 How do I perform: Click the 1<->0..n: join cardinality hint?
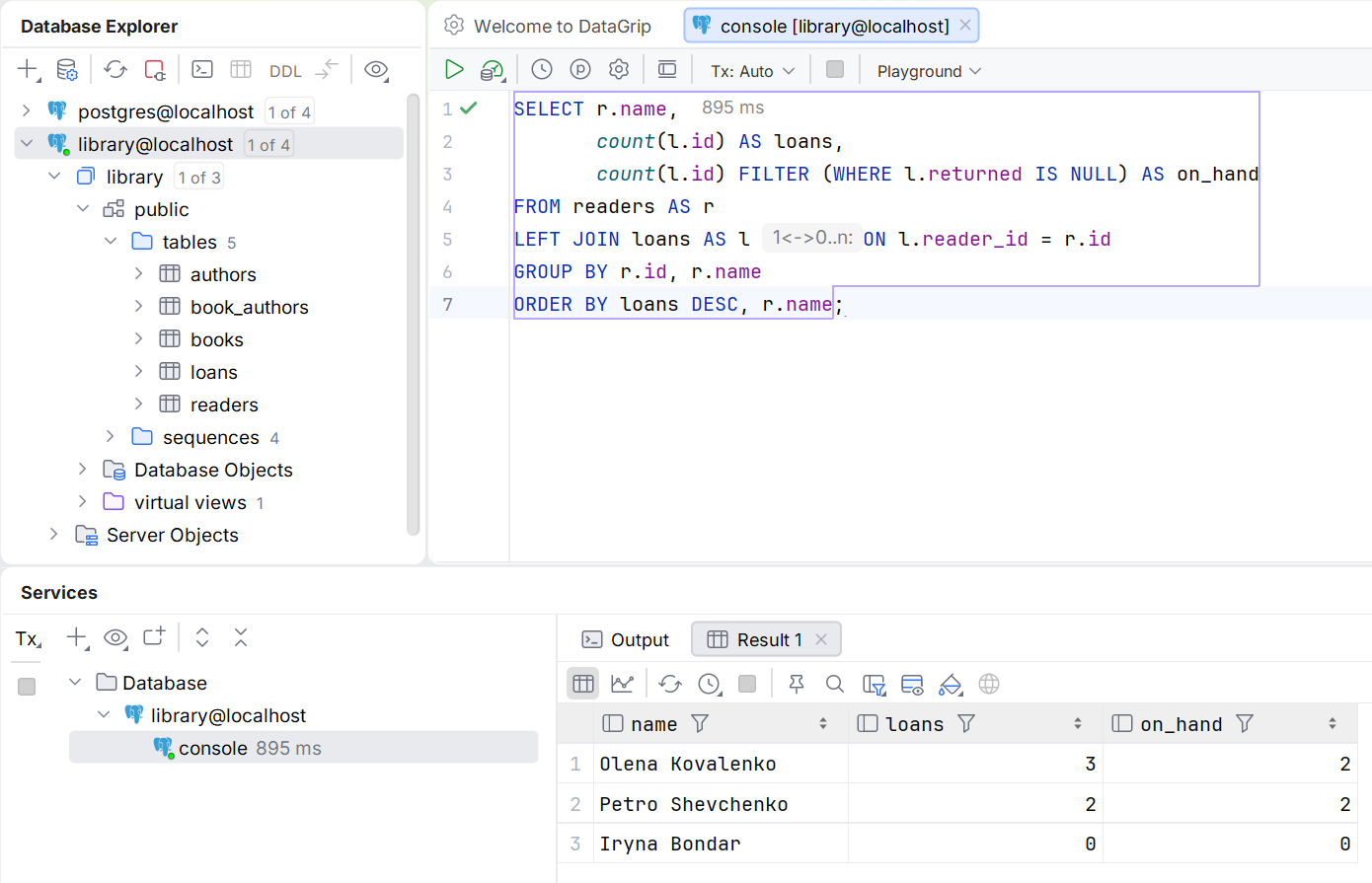click(811, 238)
